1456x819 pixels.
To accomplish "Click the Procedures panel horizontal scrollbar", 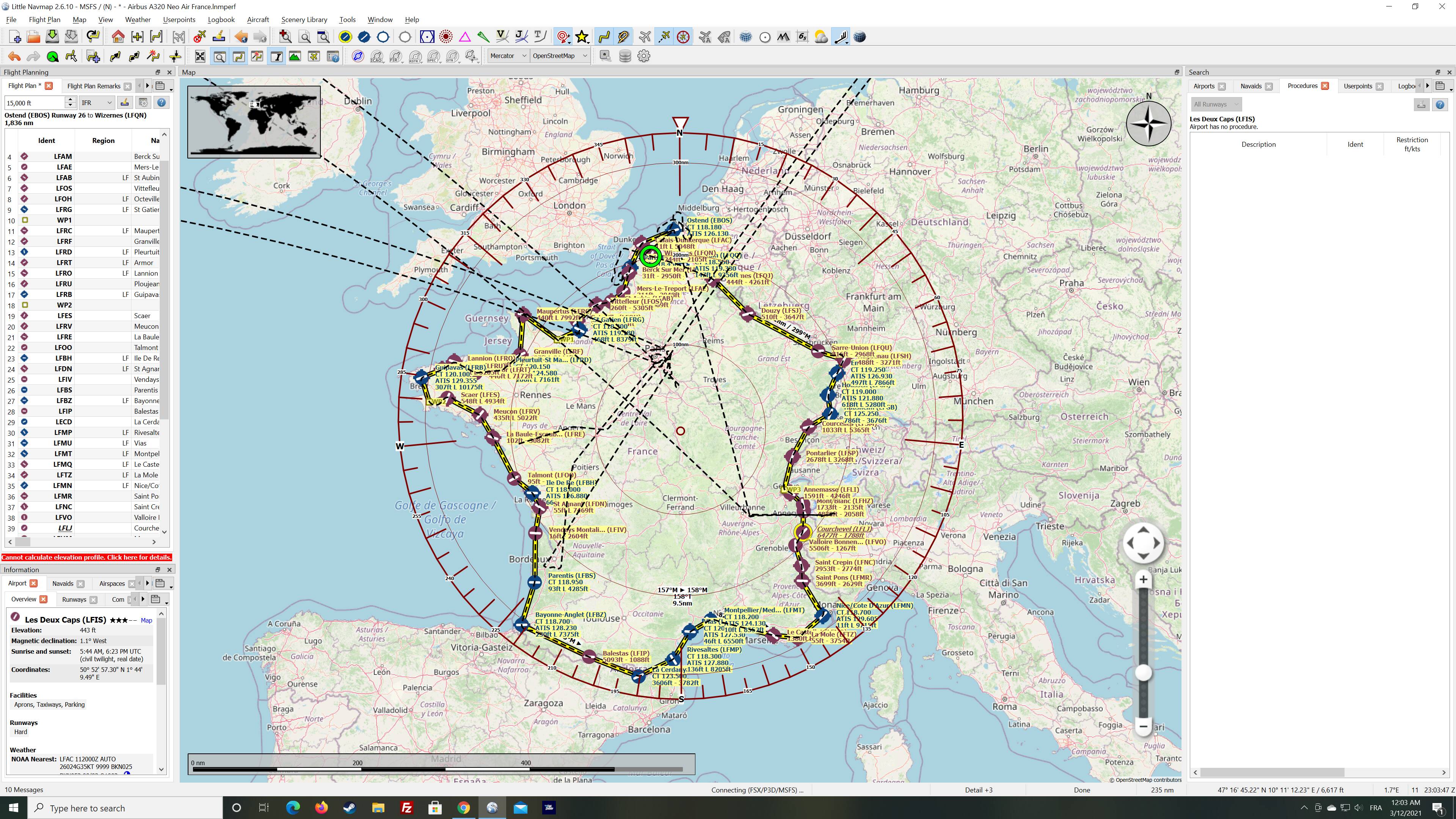I will click(x=1272, y=772).
